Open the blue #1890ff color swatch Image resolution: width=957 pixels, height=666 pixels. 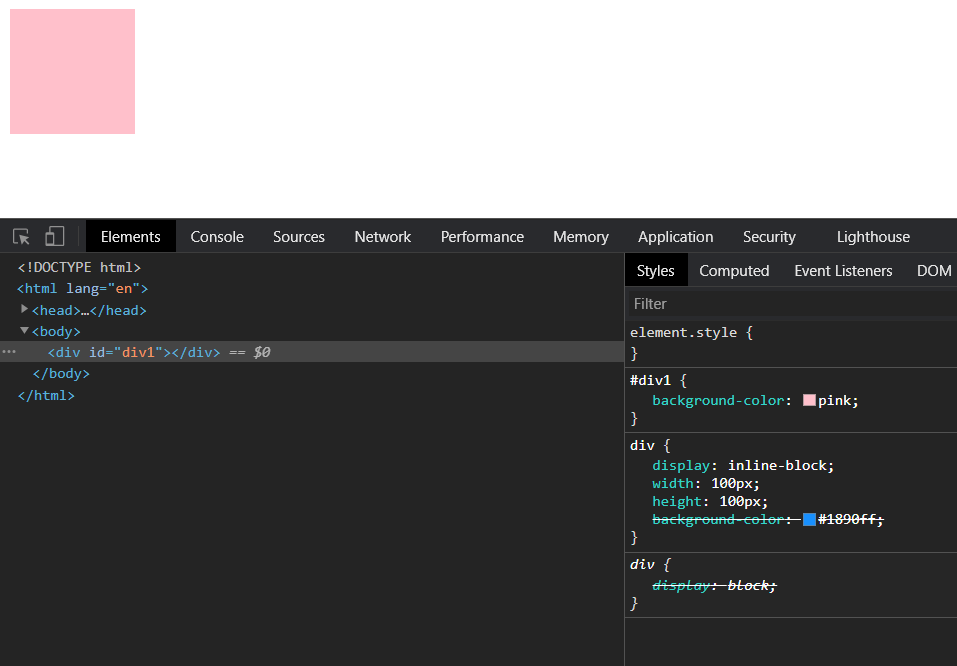pos(809,519)
